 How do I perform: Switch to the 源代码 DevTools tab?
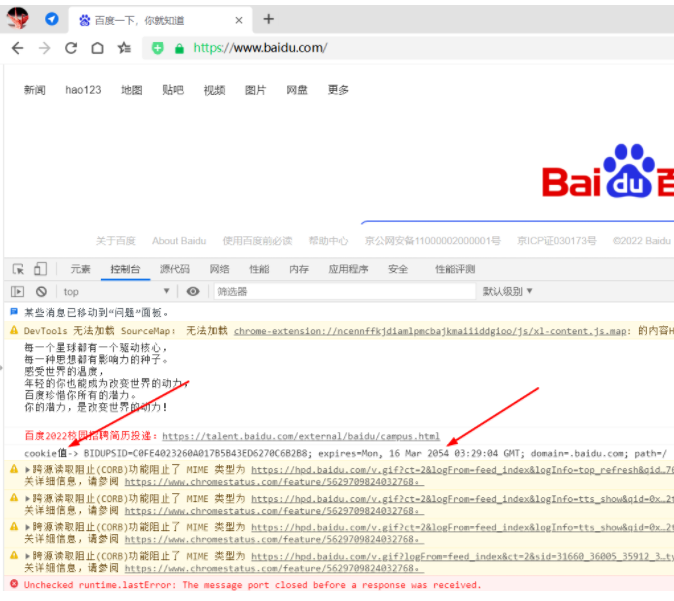(175, 269)
